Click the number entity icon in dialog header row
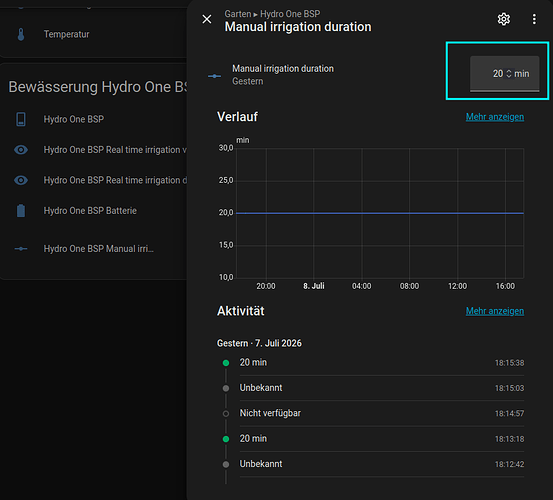Screen dimensions: 553x500 click(214, 76)
